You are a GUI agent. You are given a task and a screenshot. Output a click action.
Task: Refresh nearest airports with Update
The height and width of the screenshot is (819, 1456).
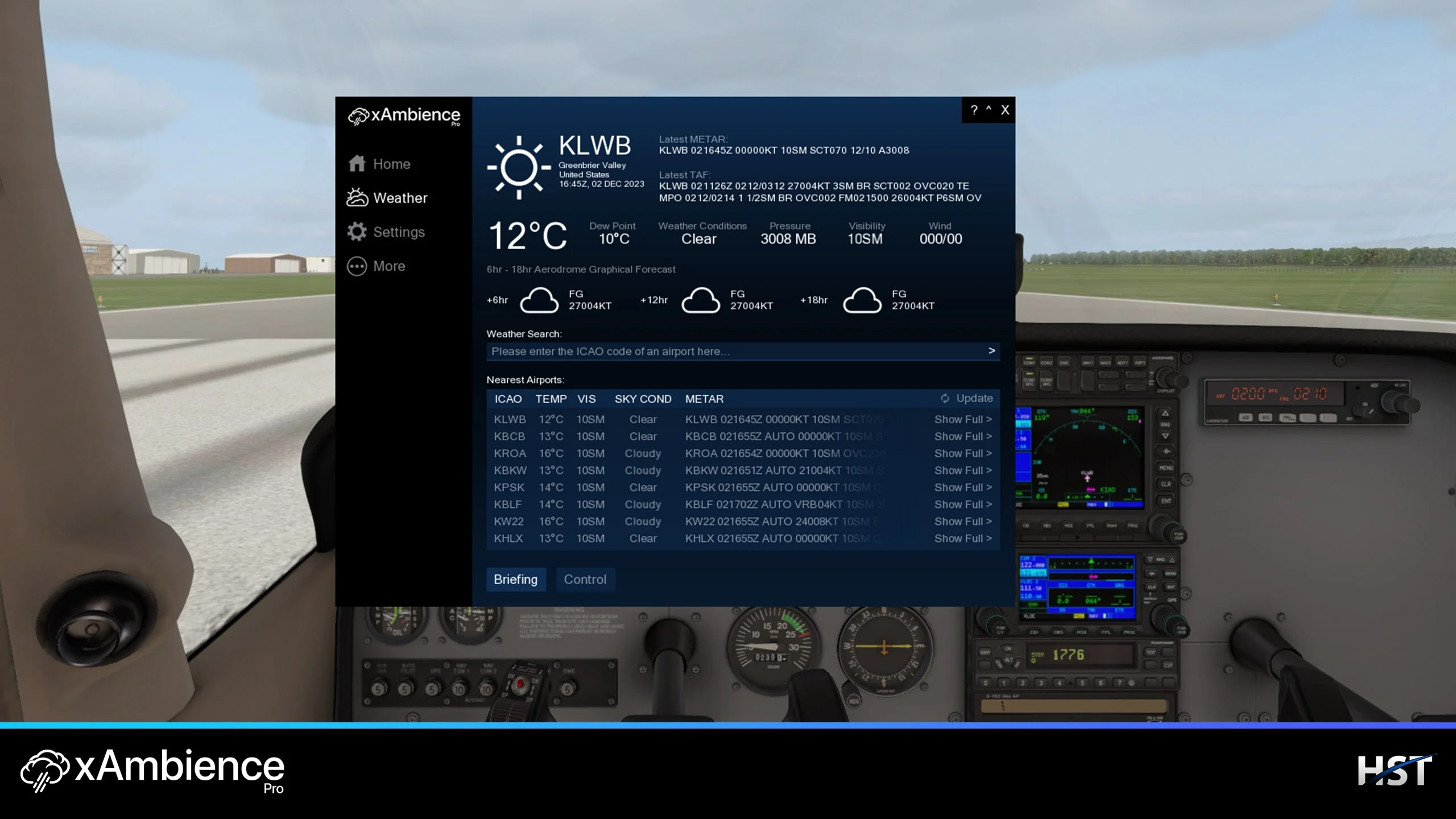[967, 399]
